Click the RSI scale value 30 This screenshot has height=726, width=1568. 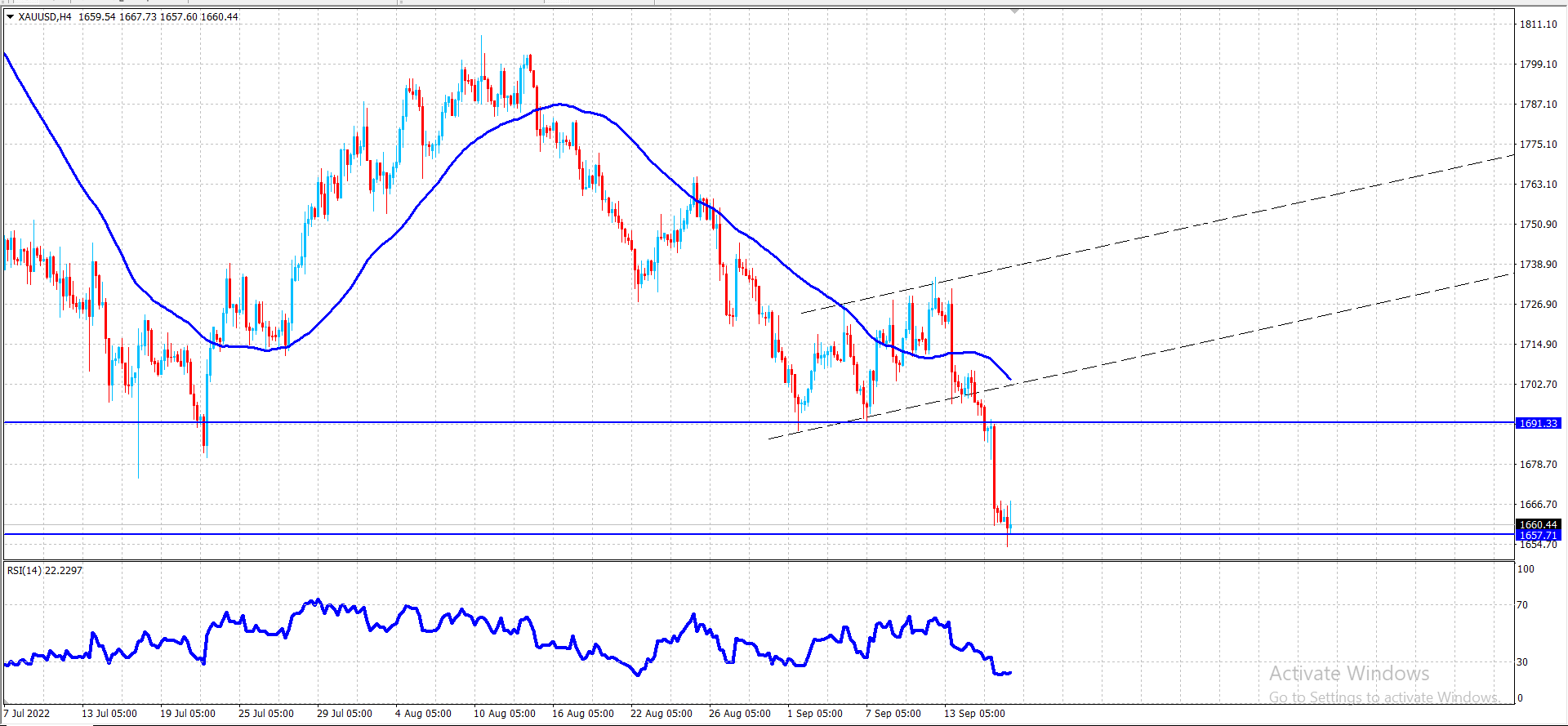pos(1522,662)
